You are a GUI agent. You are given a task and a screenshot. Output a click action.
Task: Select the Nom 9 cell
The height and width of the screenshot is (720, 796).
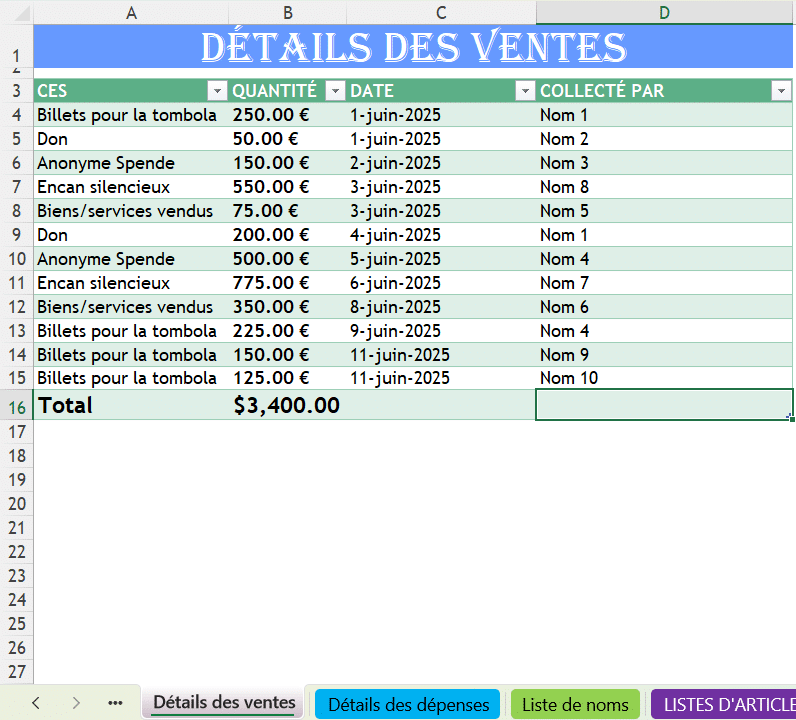664,355
